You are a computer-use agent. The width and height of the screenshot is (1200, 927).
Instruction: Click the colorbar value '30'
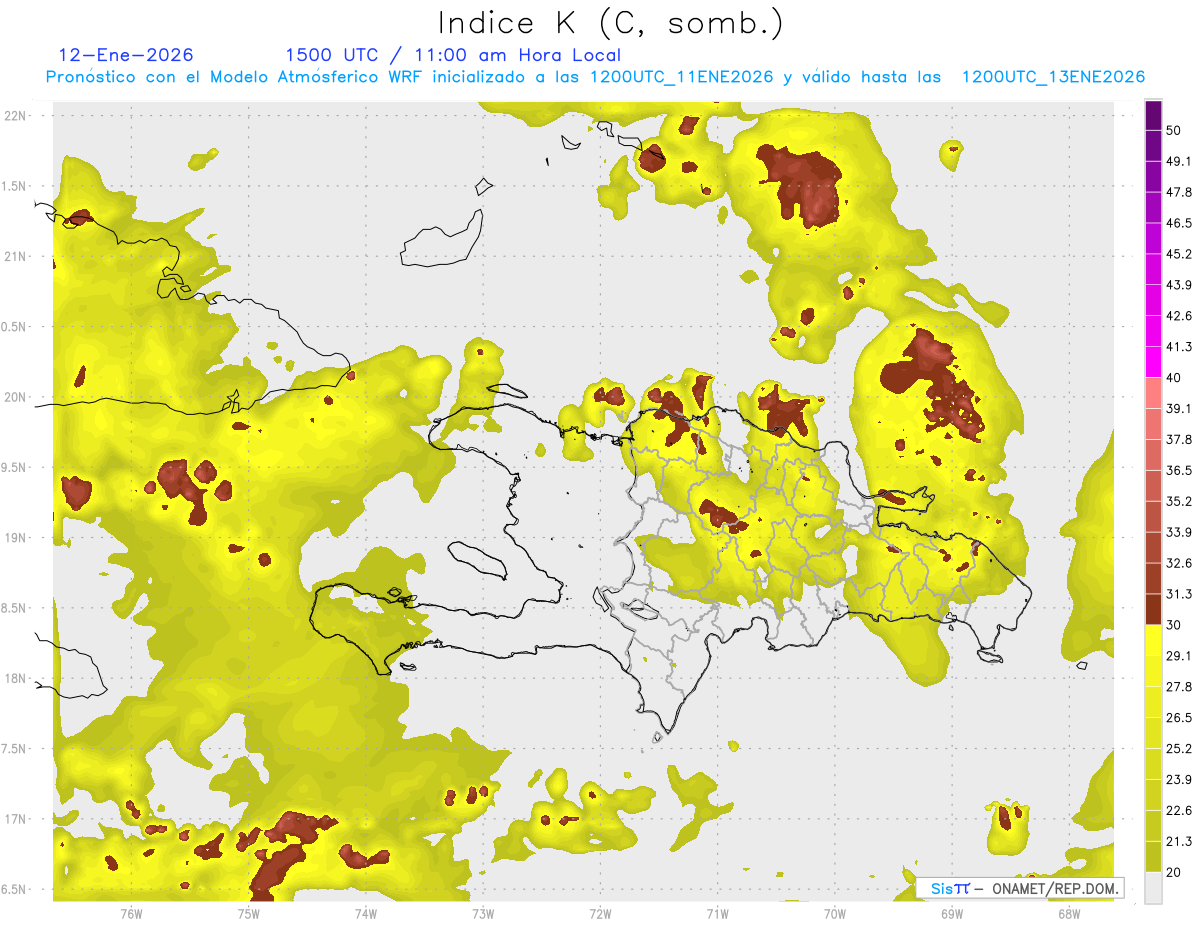pos(1174,625)
